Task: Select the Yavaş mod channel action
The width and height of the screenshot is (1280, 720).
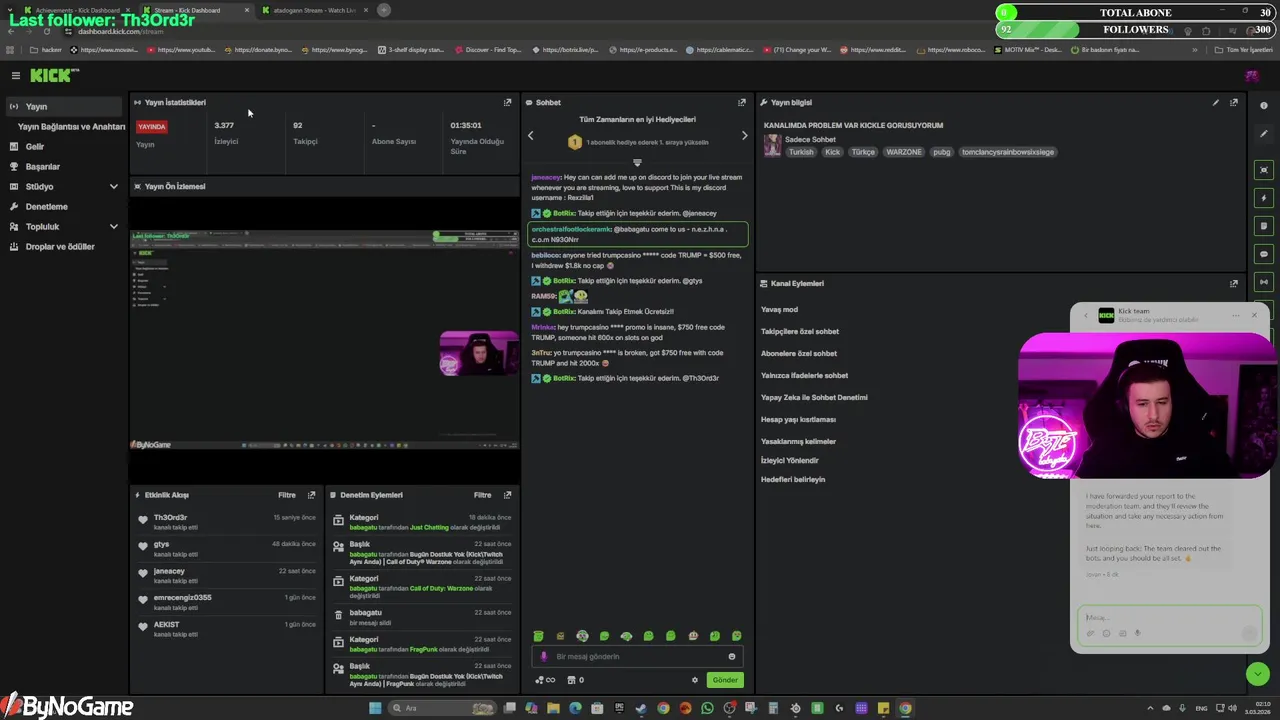Action: (x=780, y=309)
